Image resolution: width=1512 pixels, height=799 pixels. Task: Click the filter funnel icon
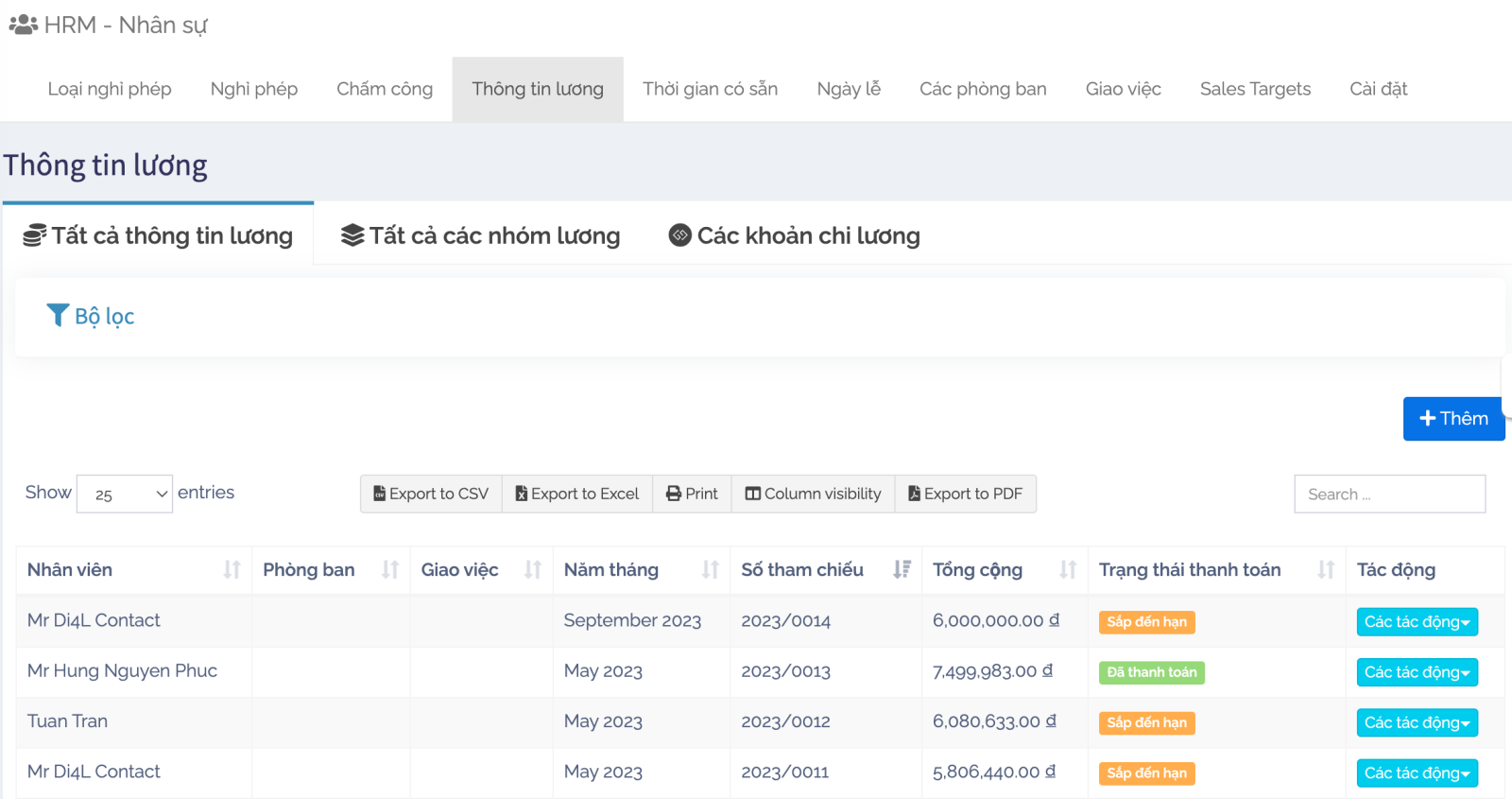point(58,315)
